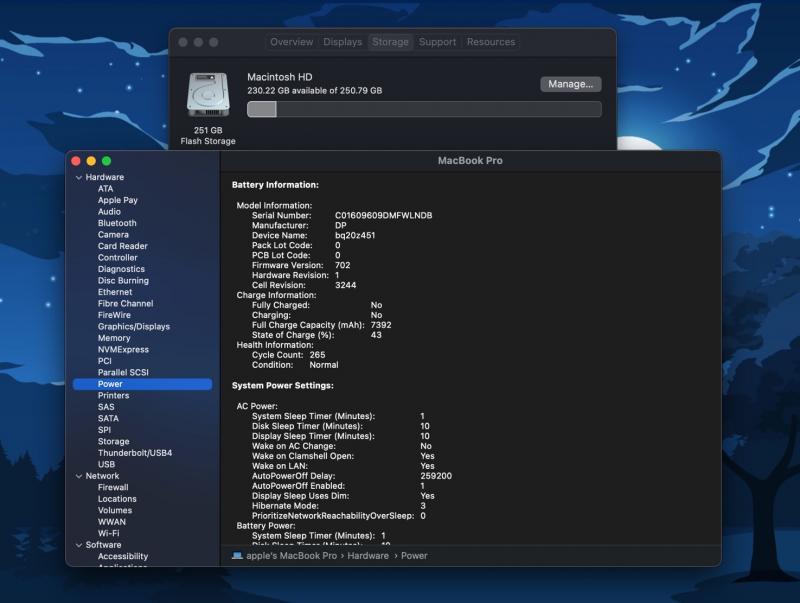Image resolution: width=800 pixels, height=603 pixels.
Task: Show Graphics/Displays information
Action: (x=134, y=326)
